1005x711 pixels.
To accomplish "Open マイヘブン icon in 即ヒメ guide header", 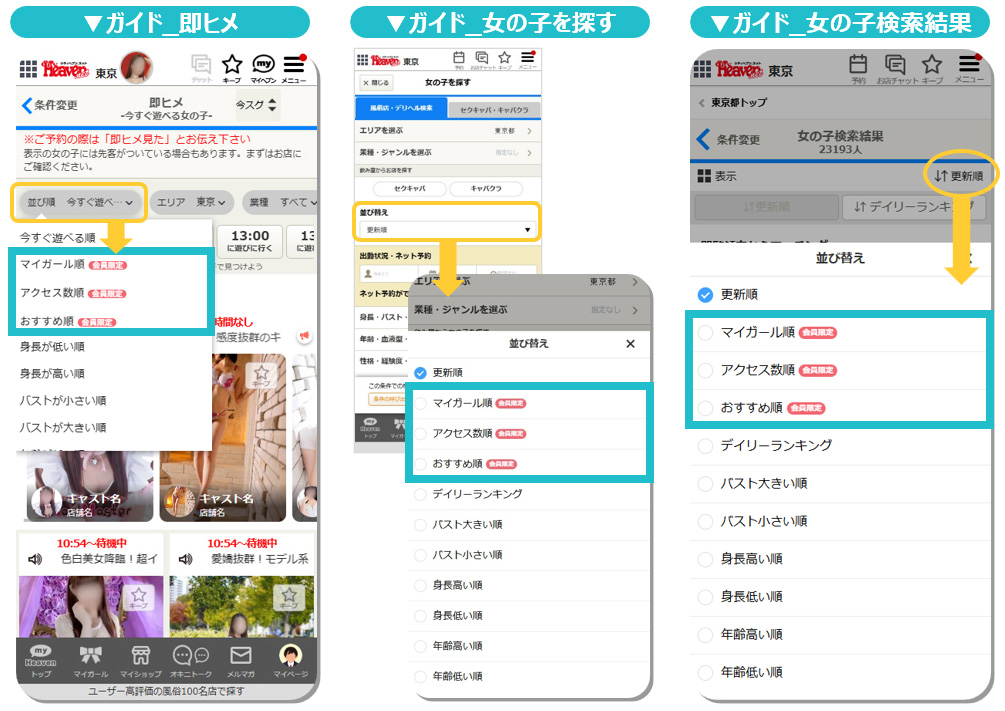I will click(x=264, y=68).
